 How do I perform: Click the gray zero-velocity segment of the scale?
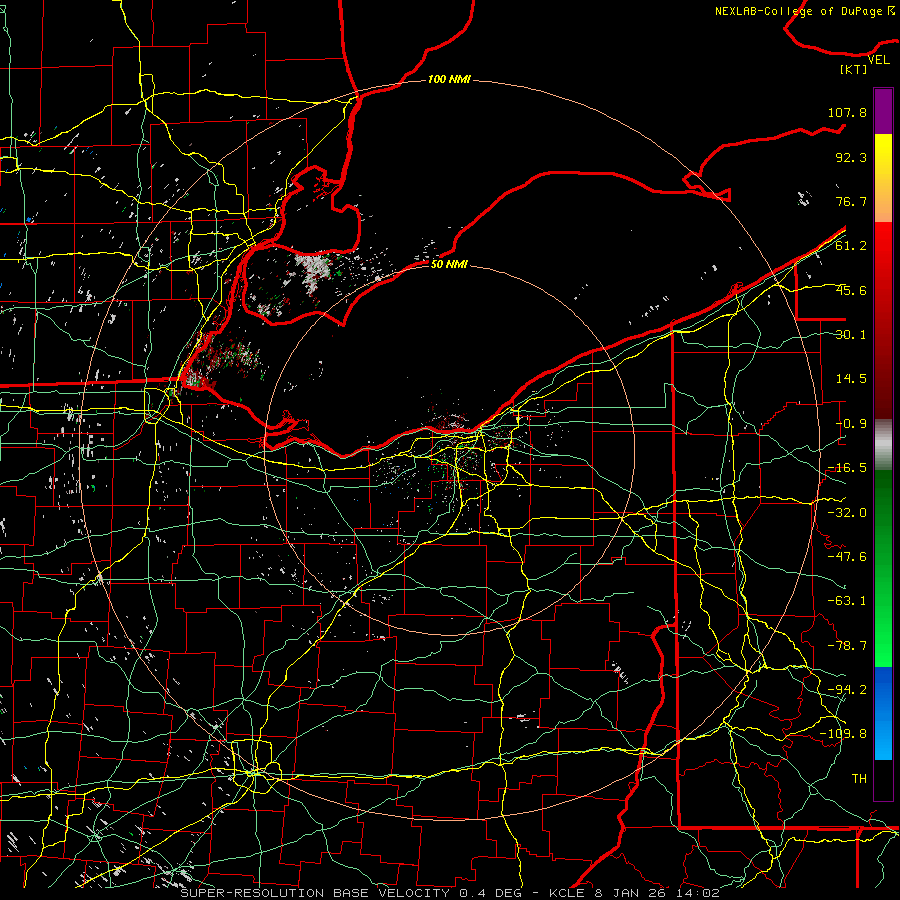883,445
